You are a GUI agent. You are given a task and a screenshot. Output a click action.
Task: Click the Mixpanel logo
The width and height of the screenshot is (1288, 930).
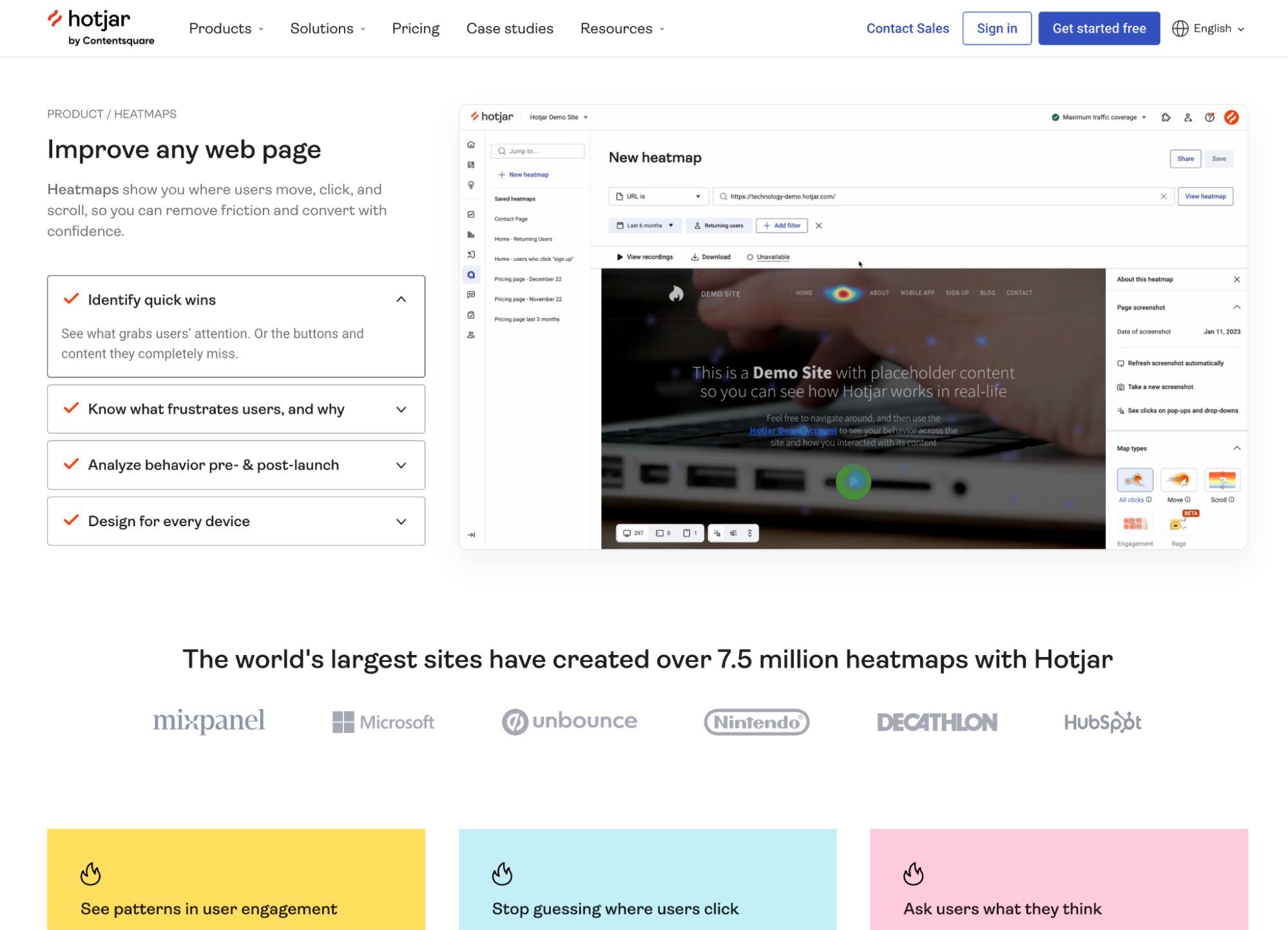point(209,721)
